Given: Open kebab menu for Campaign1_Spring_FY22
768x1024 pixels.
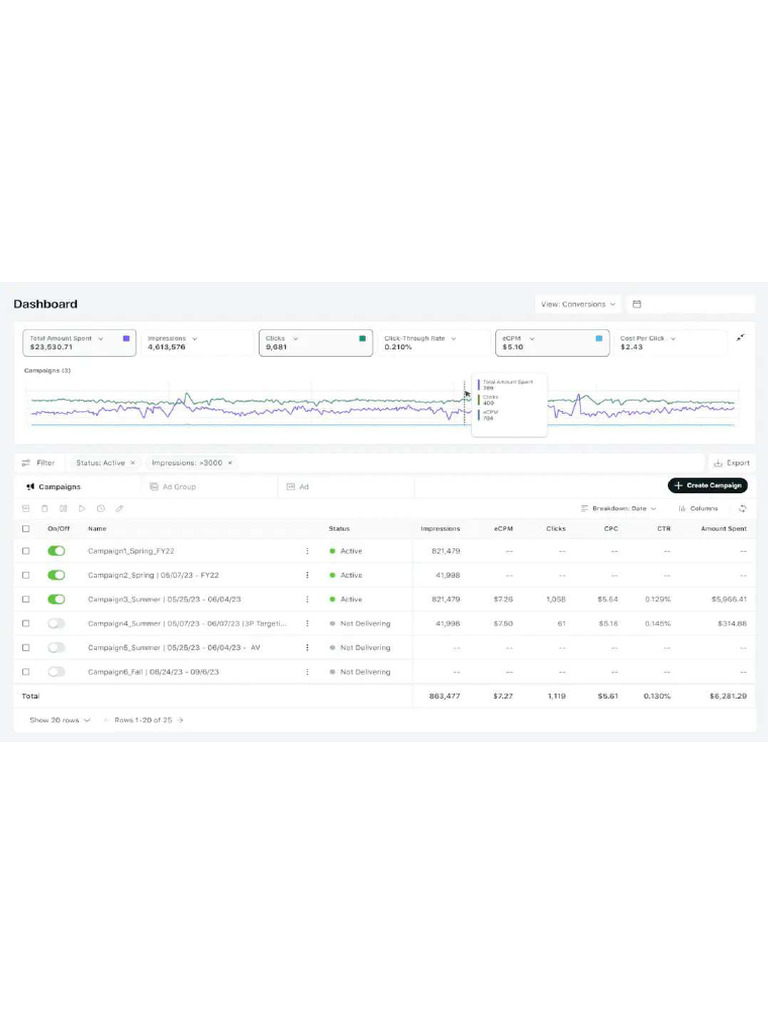Looking at the screenshot, I should pyautogui.click(x=307, y=551).
